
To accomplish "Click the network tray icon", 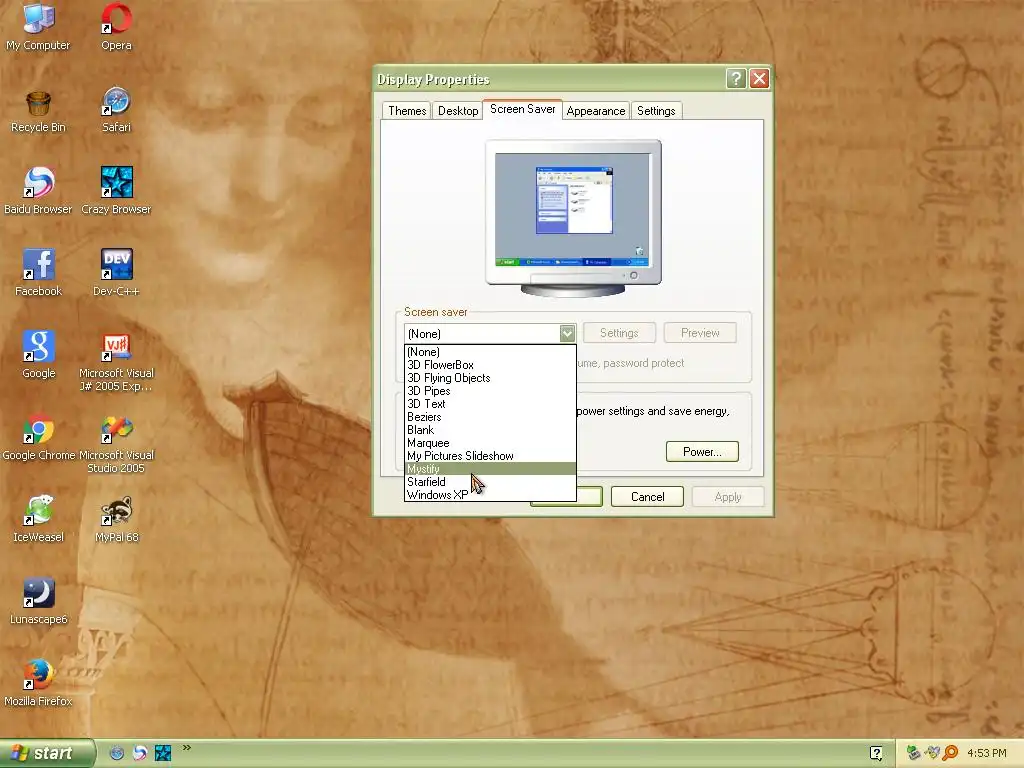I will (x=913, y=753).
